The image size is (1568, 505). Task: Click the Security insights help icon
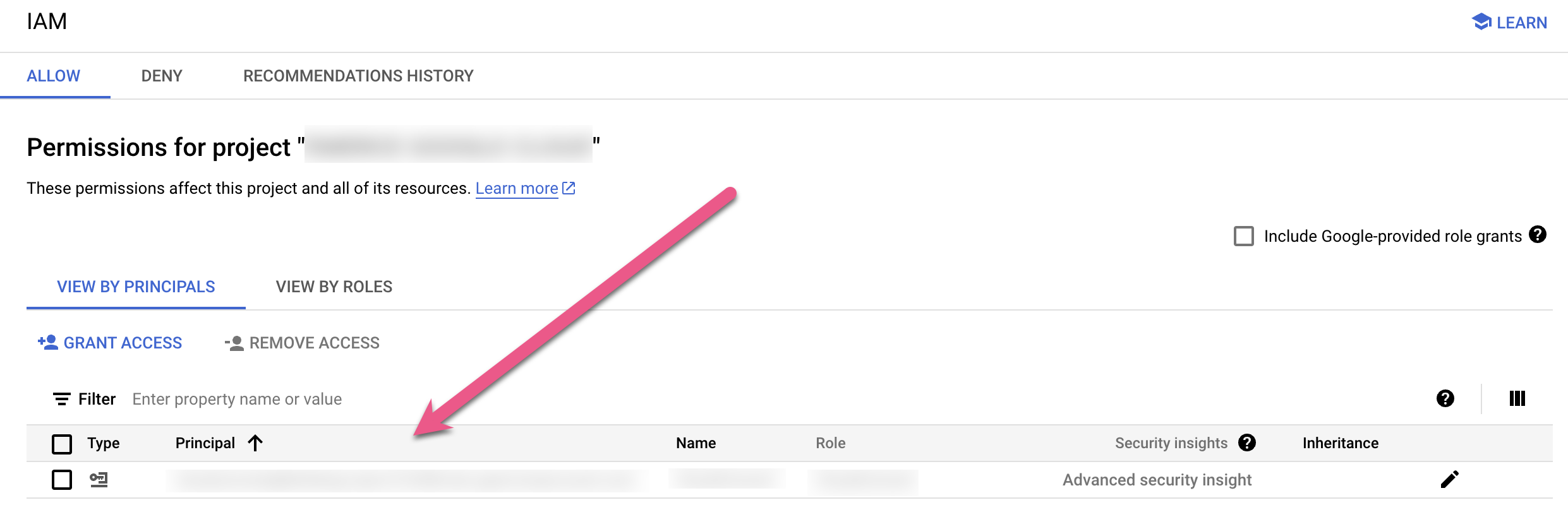1247,443
